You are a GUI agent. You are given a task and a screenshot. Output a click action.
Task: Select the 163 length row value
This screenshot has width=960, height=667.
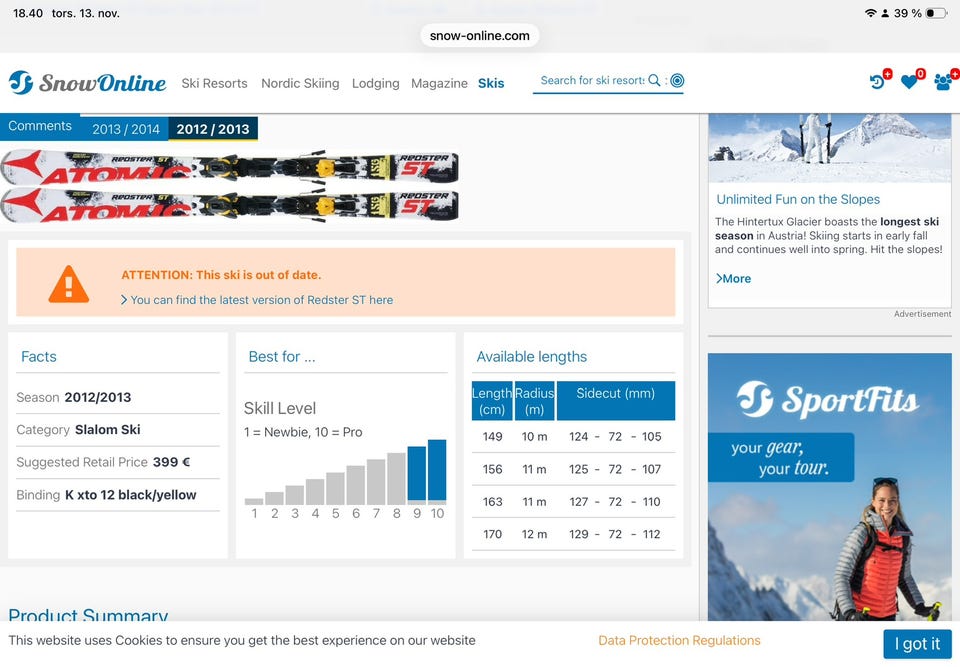(x=492, y=502)
